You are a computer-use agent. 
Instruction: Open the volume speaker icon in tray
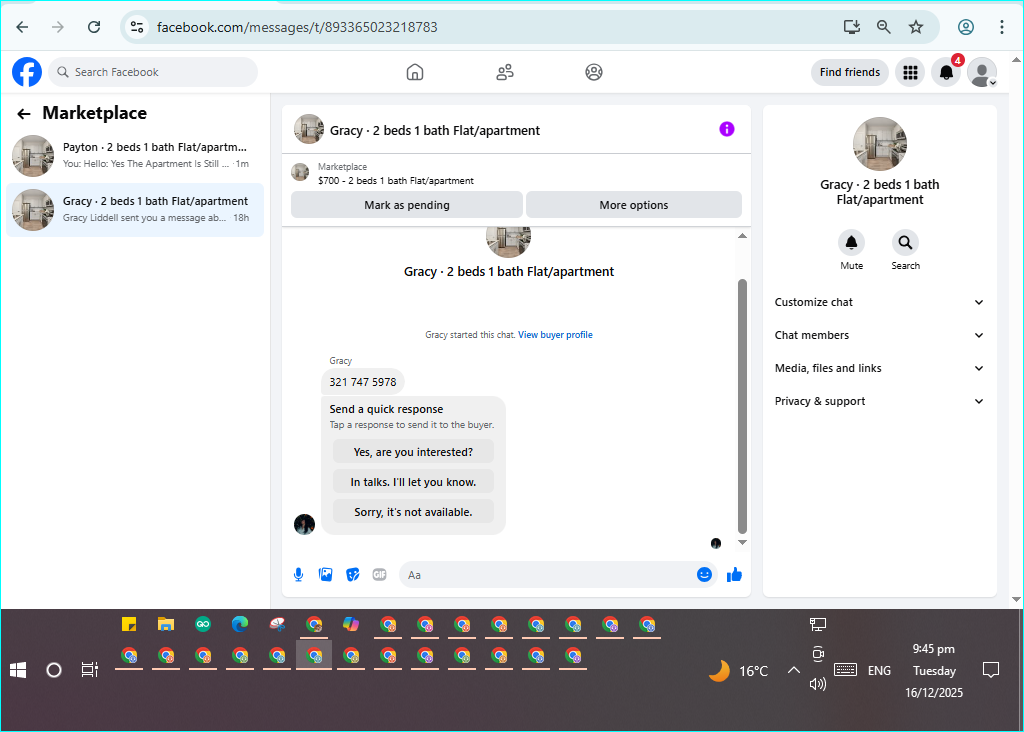pos(818,684)
